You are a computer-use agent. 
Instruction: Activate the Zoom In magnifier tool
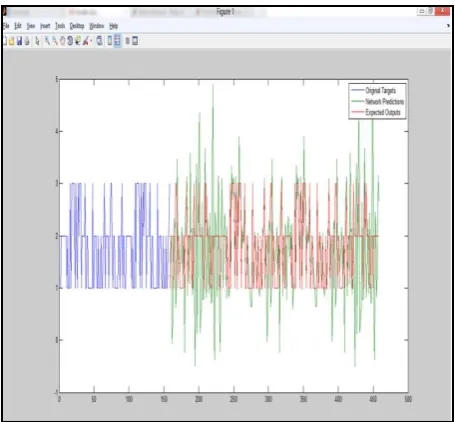coord(47,41)
